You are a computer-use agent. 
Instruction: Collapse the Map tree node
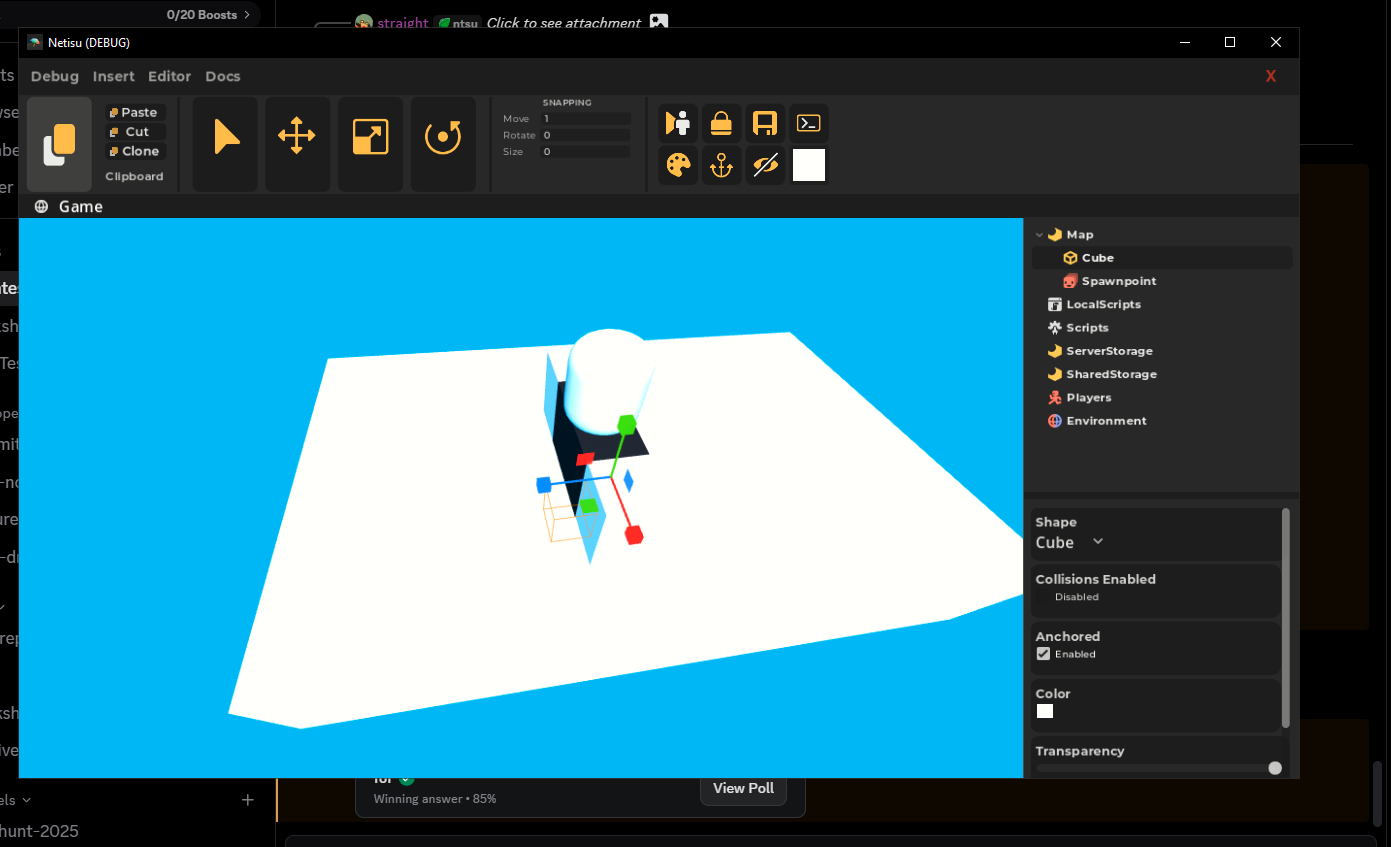pyautogui.click(x=1039, y=235)
